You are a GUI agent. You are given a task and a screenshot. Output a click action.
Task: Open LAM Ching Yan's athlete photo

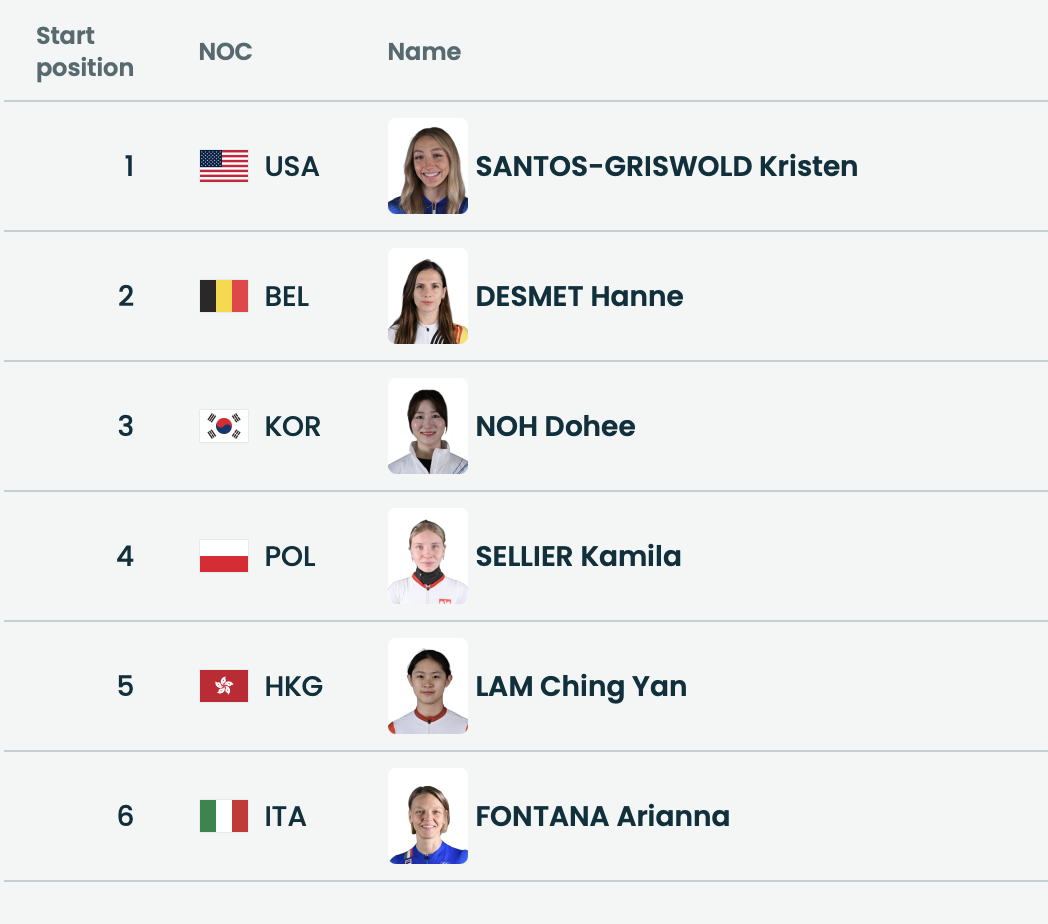pos(428,686)
